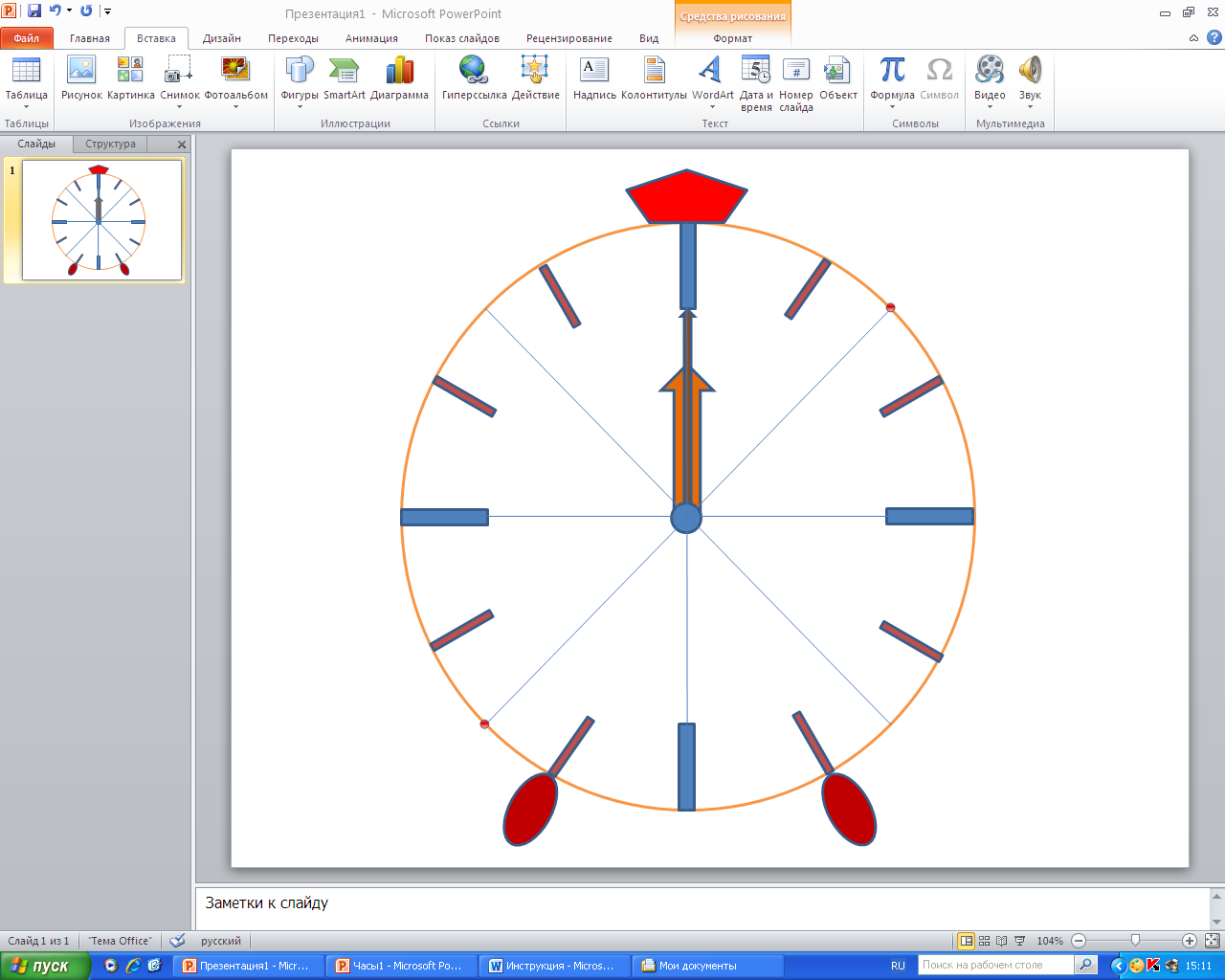
Task: Select slide 1 thumbnail in panel
Action: [101, 220]
